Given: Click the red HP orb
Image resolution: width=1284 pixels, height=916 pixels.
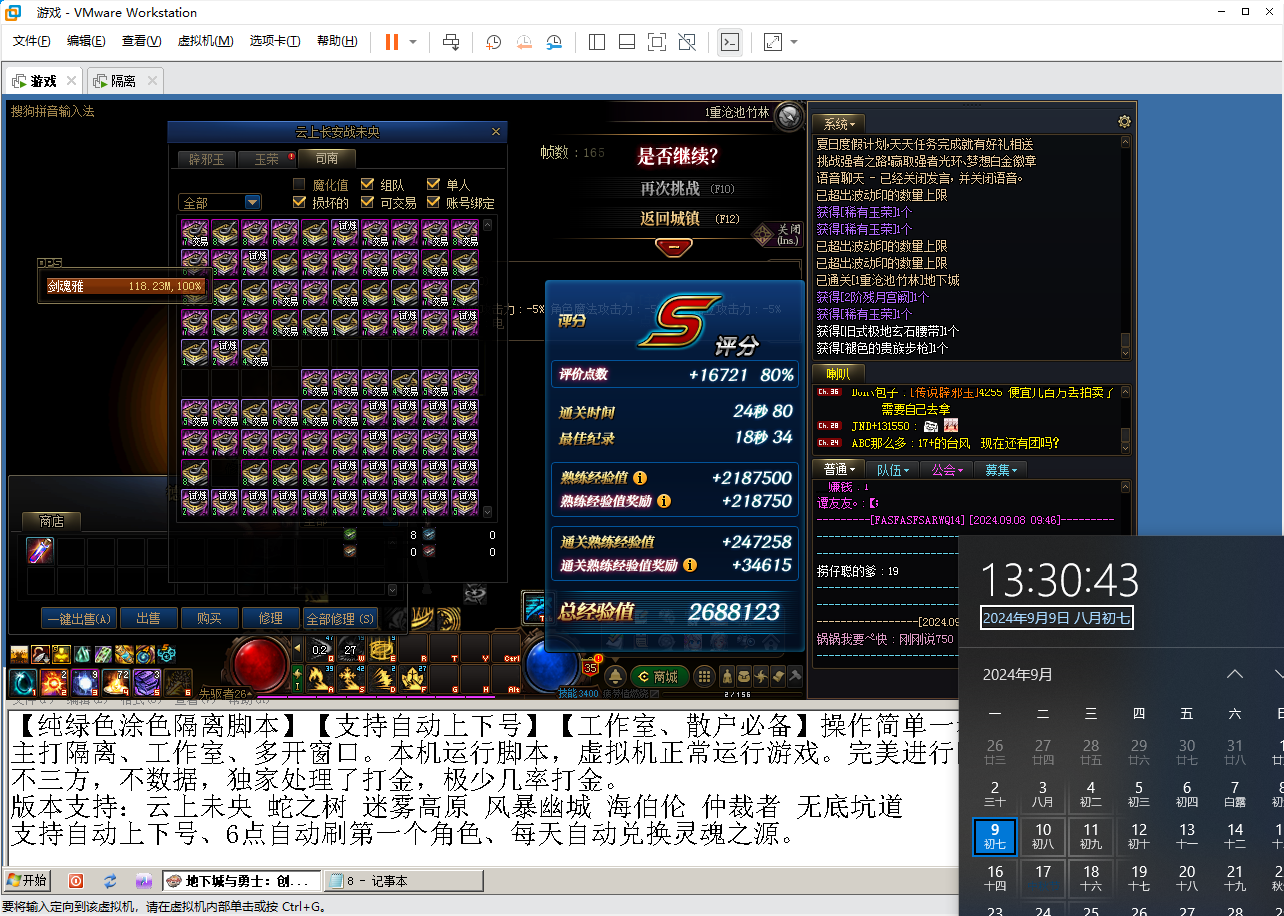Looking at the screenshot, I should [x=260, y=664].
